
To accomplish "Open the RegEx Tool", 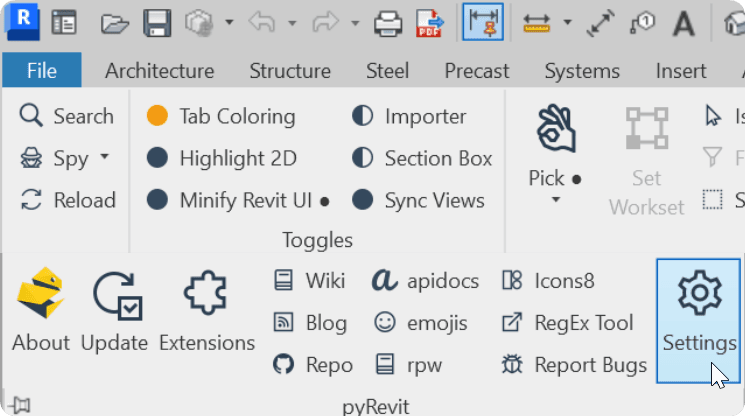I will (567, 323).
